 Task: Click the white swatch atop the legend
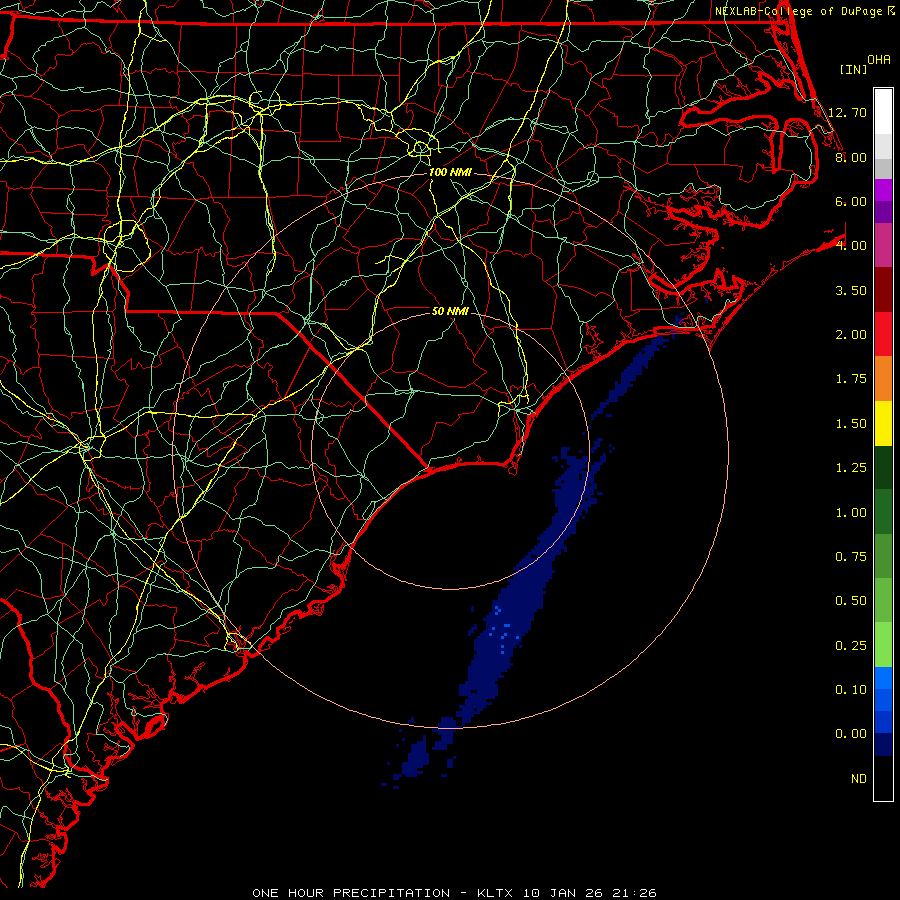coord(883,112)
